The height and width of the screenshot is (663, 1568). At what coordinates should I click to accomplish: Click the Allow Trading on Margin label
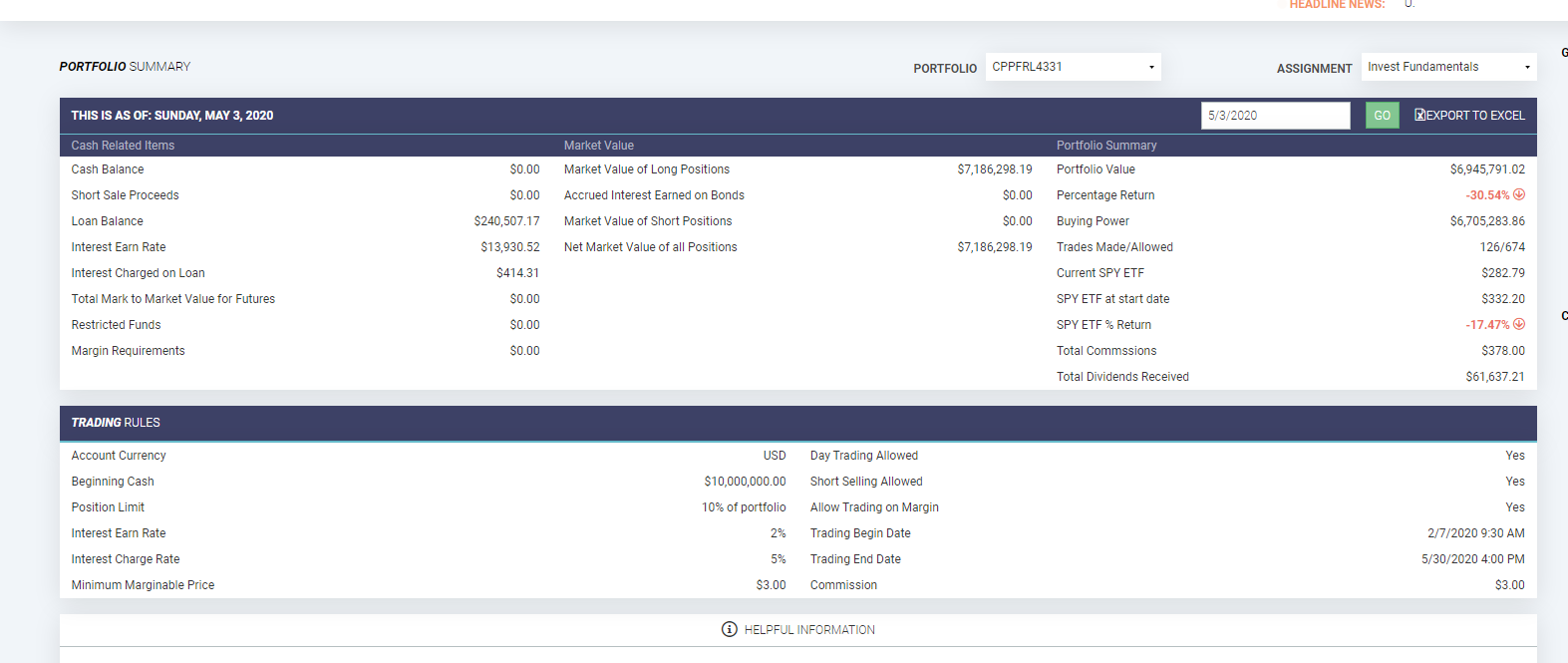(874, 507)
